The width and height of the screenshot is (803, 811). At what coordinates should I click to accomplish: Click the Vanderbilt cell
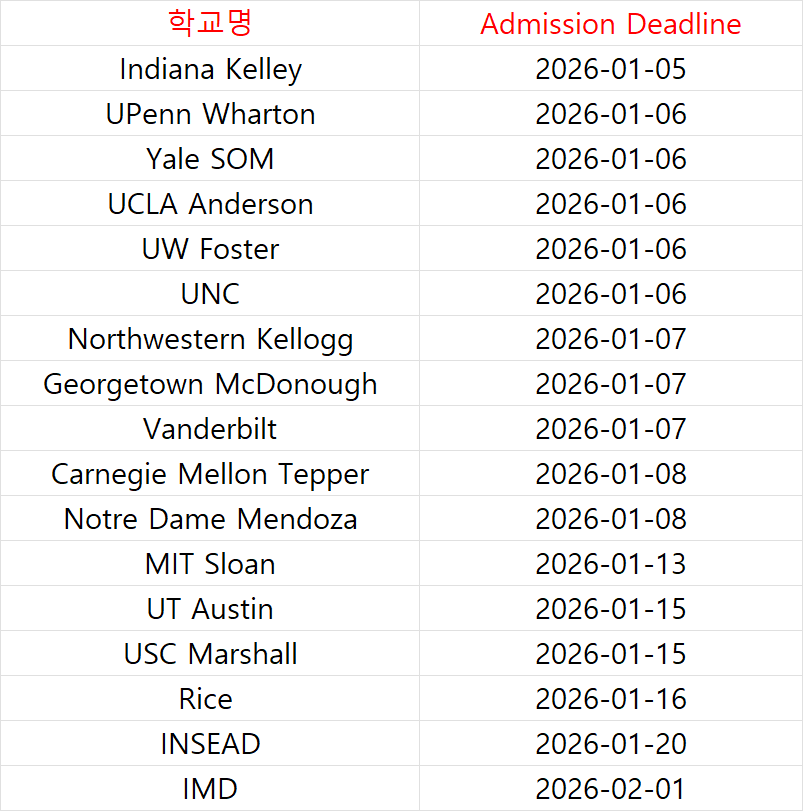[210, 428]
